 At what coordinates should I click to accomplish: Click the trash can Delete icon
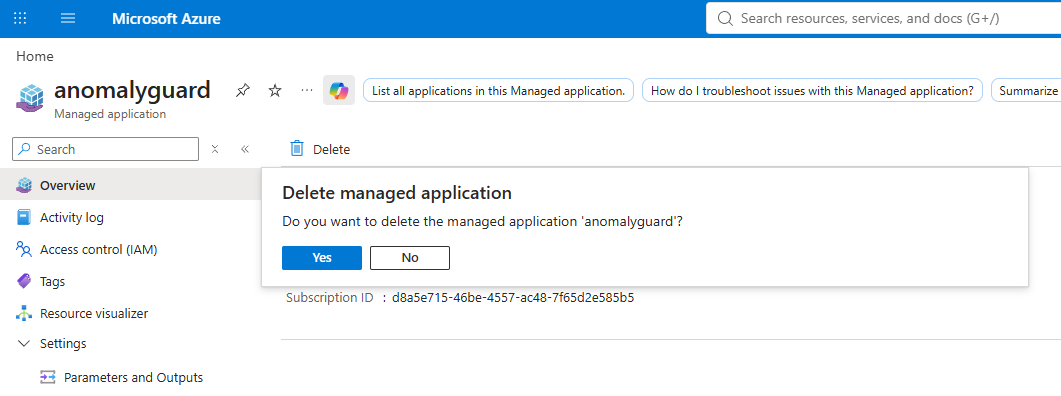pos(297,149)
